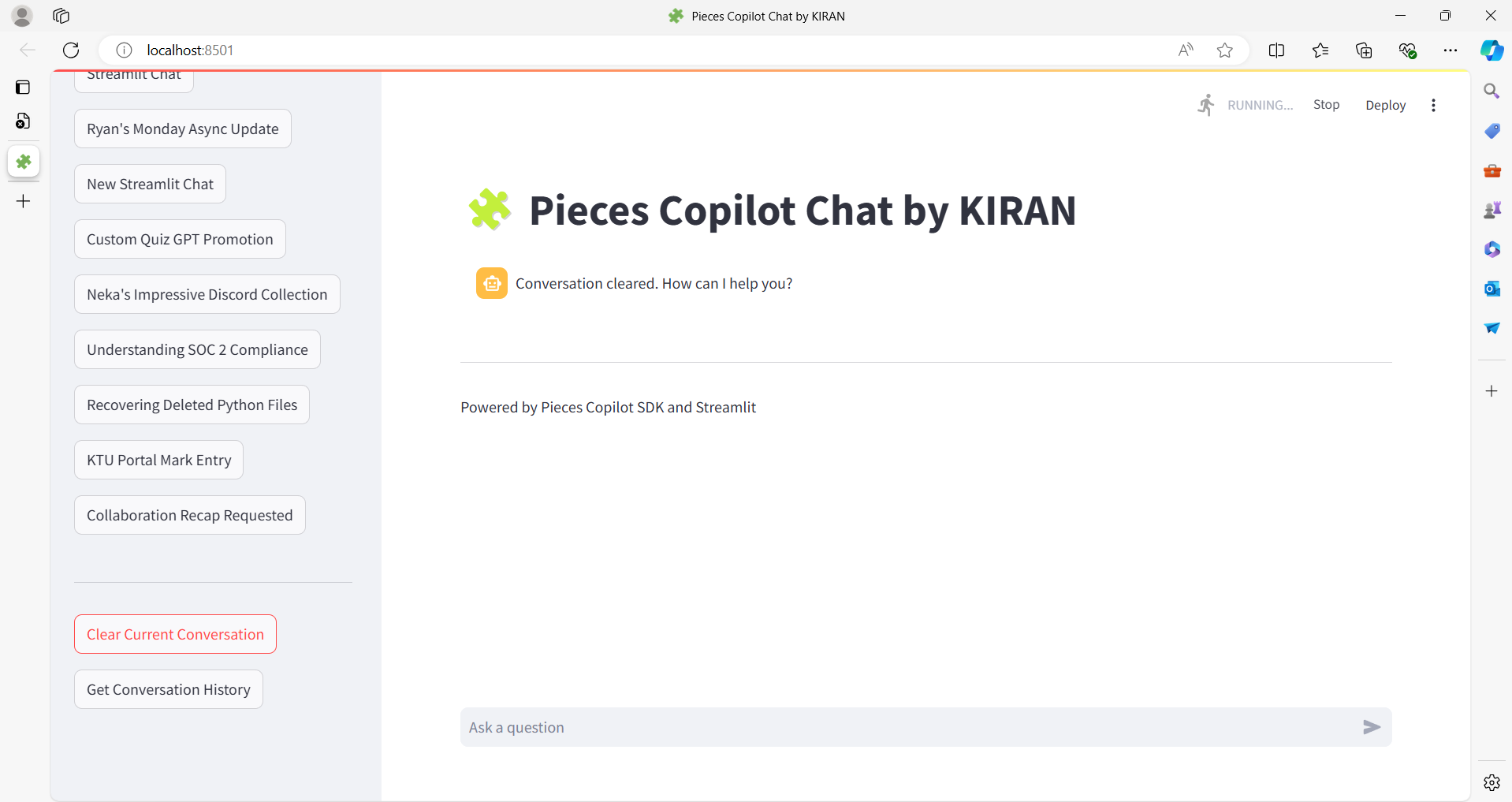The image size is (1512, 802).
Task: Click Clear Current Conversation button
Action: pyautogui.click(x=175, y=634)
